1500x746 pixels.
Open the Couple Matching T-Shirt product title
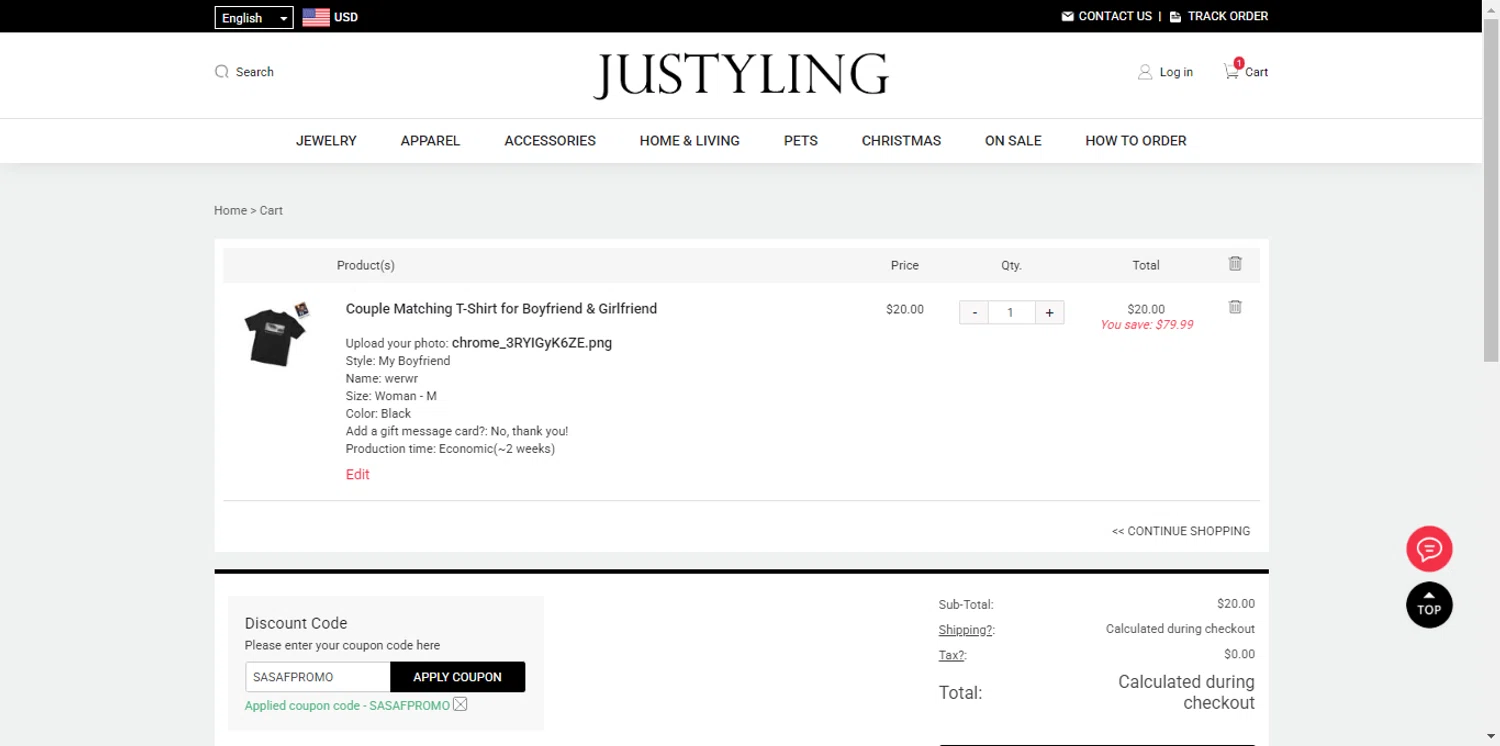[501, 309]
